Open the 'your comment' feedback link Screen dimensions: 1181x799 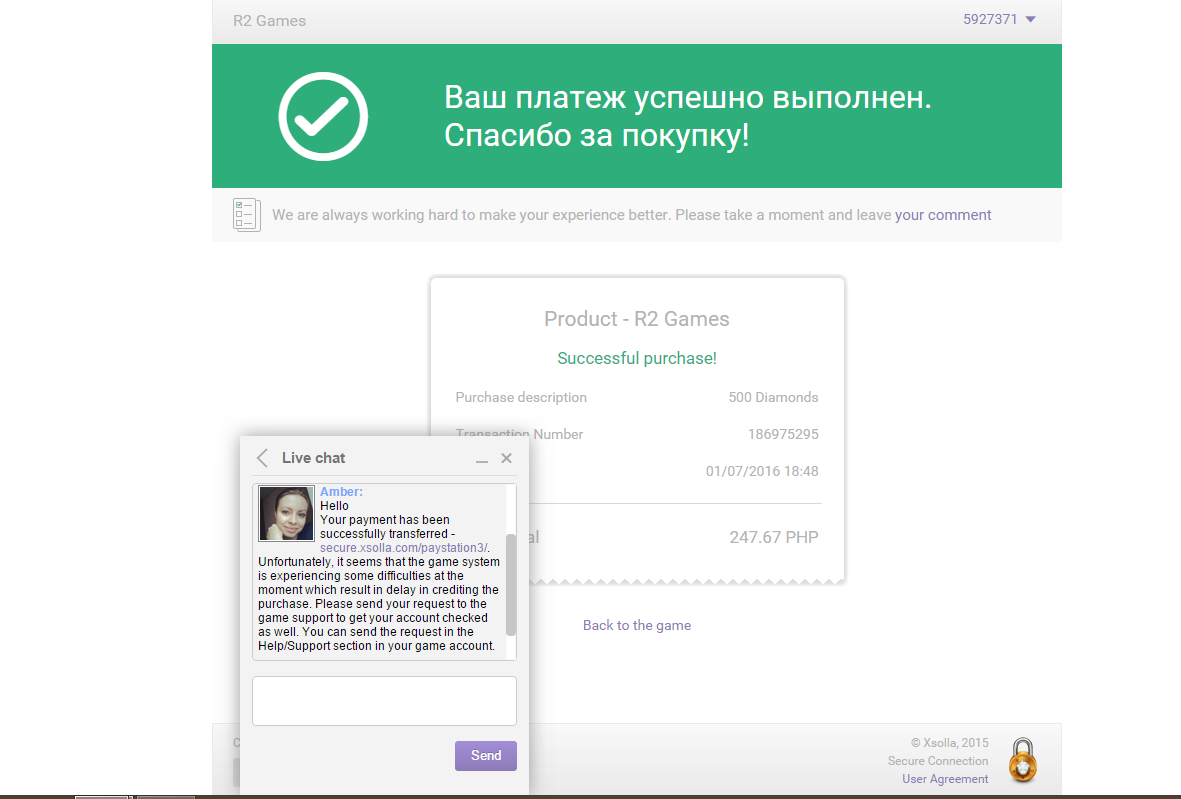(943, 215)
